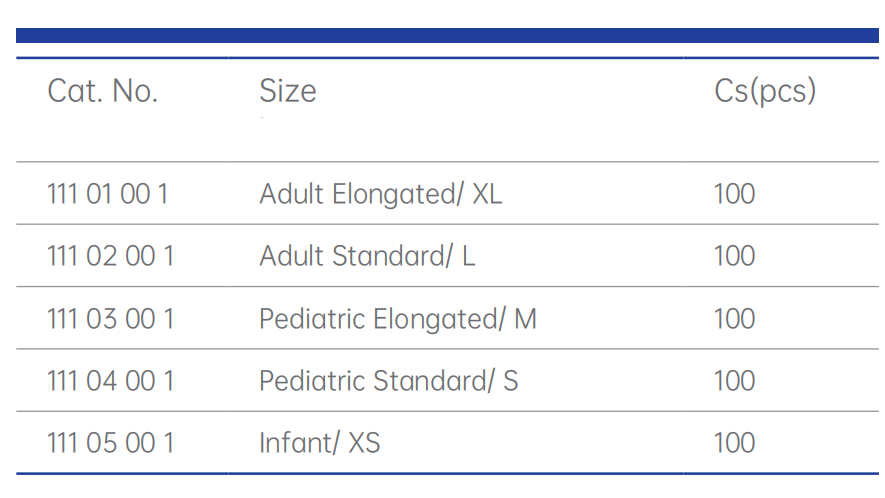Select catalog number 111 03 00 1
This screenshot has height=498, width=885.
(110, 319)
